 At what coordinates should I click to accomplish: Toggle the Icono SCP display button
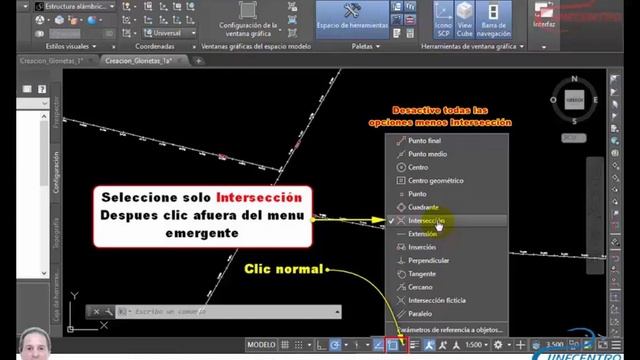point(443,19)
